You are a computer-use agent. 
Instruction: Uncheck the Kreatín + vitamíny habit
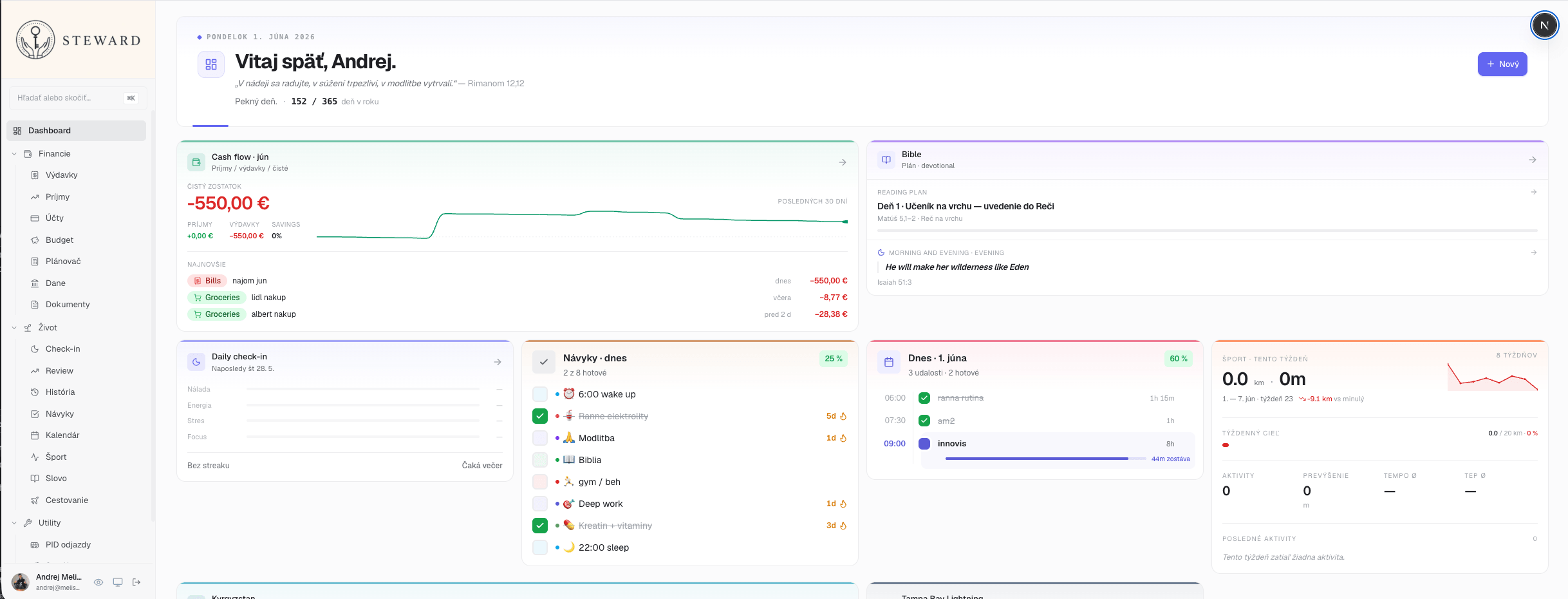pyautogui.click(x=540, y=526)
